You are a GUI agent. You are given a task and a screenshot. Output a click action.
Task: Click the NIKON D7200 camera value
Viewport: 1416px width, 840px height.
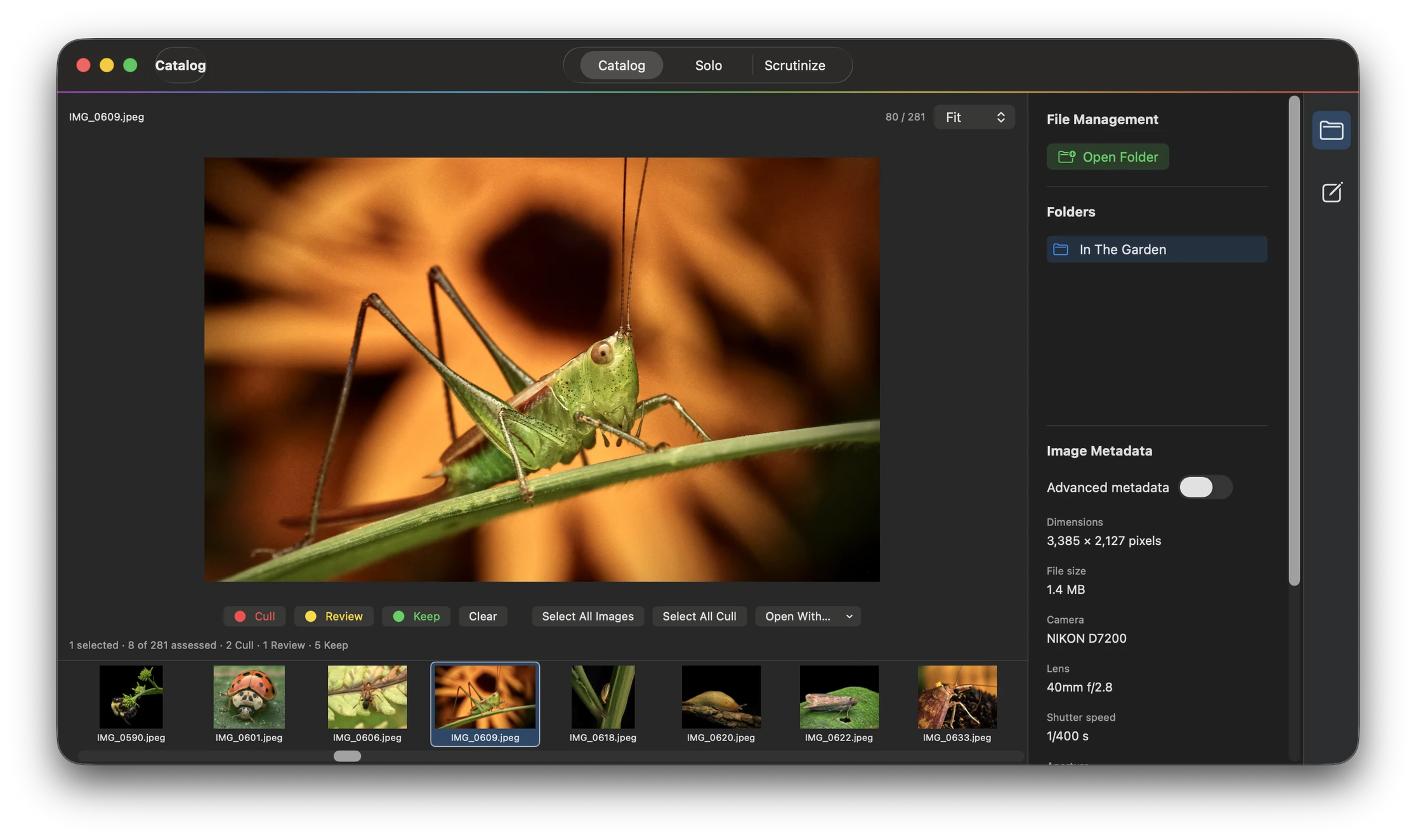[x=1086, y=638]
